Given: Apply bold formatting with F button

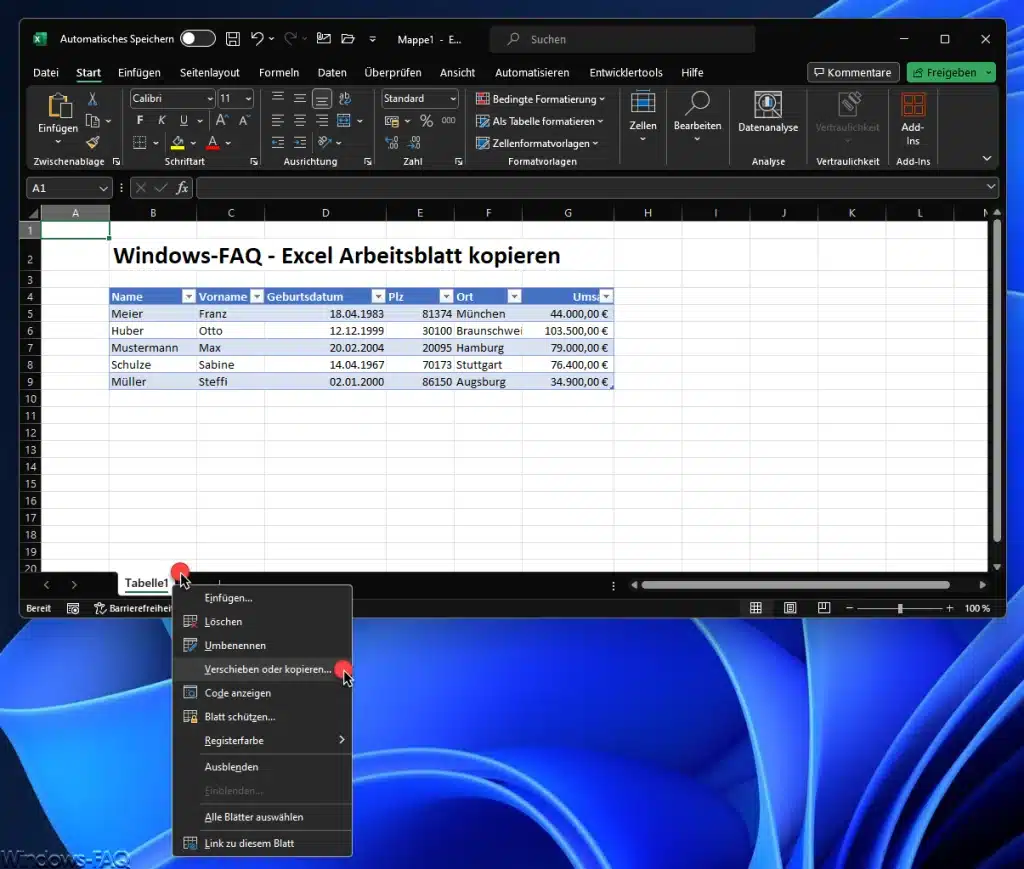Looking at the screenshot, I should click(x=140, y=120).
